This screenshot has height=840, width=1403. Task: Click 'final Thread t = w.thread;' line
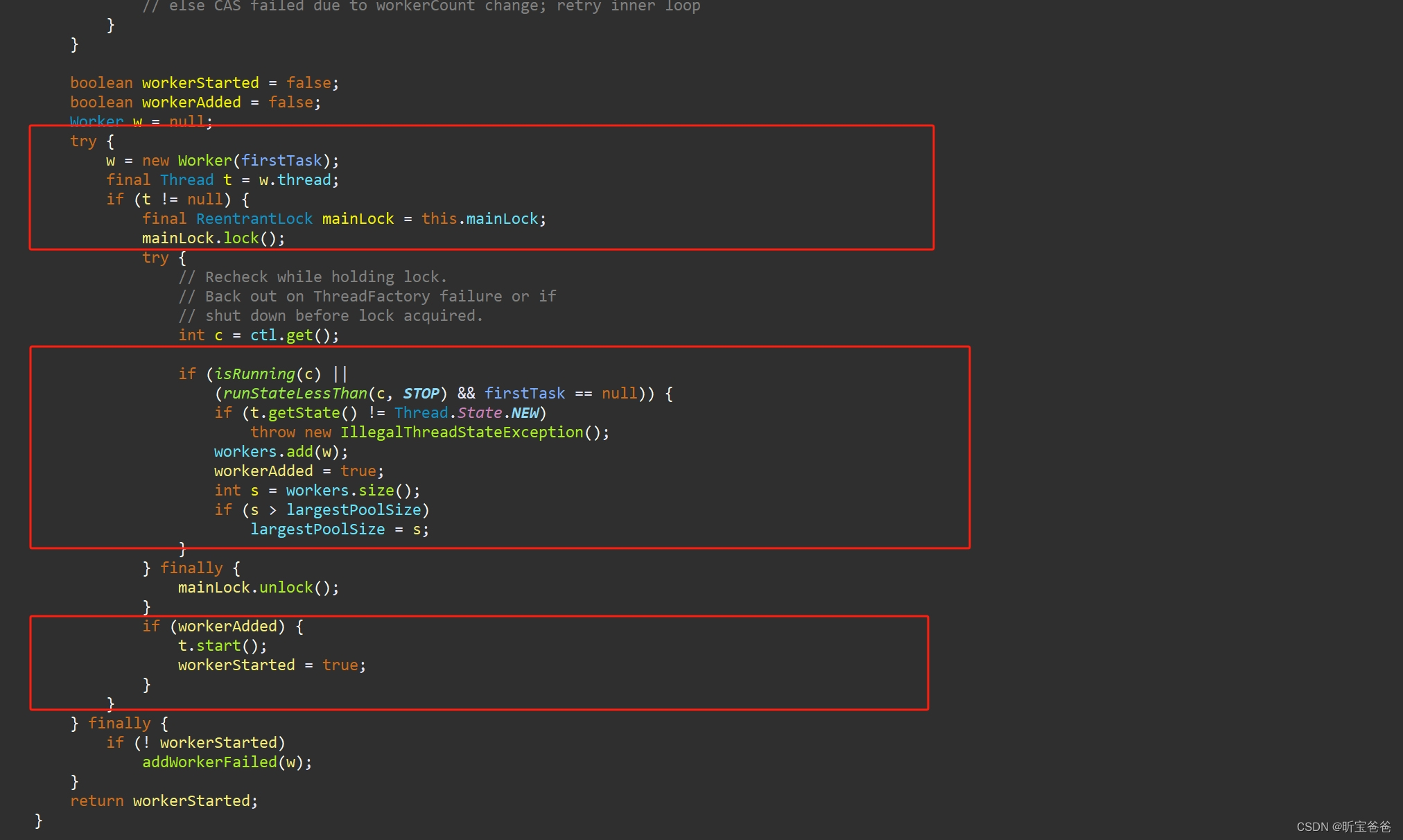223,180
